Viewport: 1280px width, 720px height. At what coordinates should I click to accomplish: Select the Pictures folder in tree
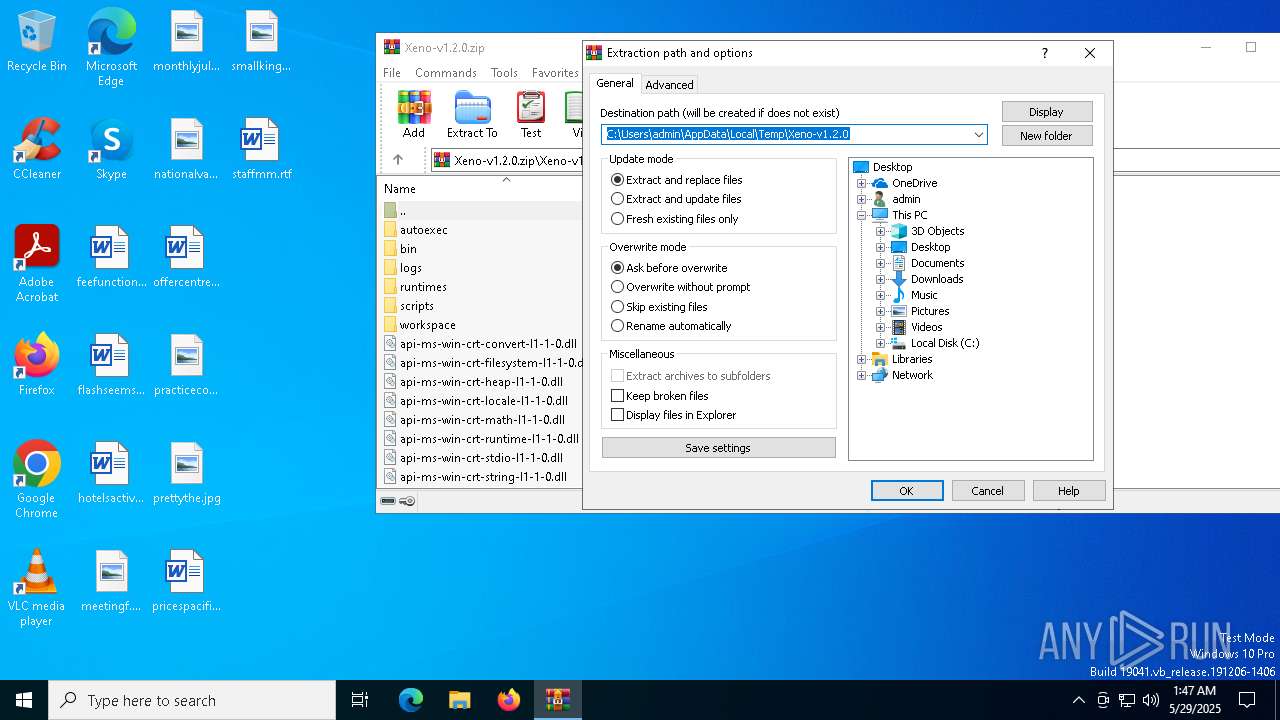(920, 312)
